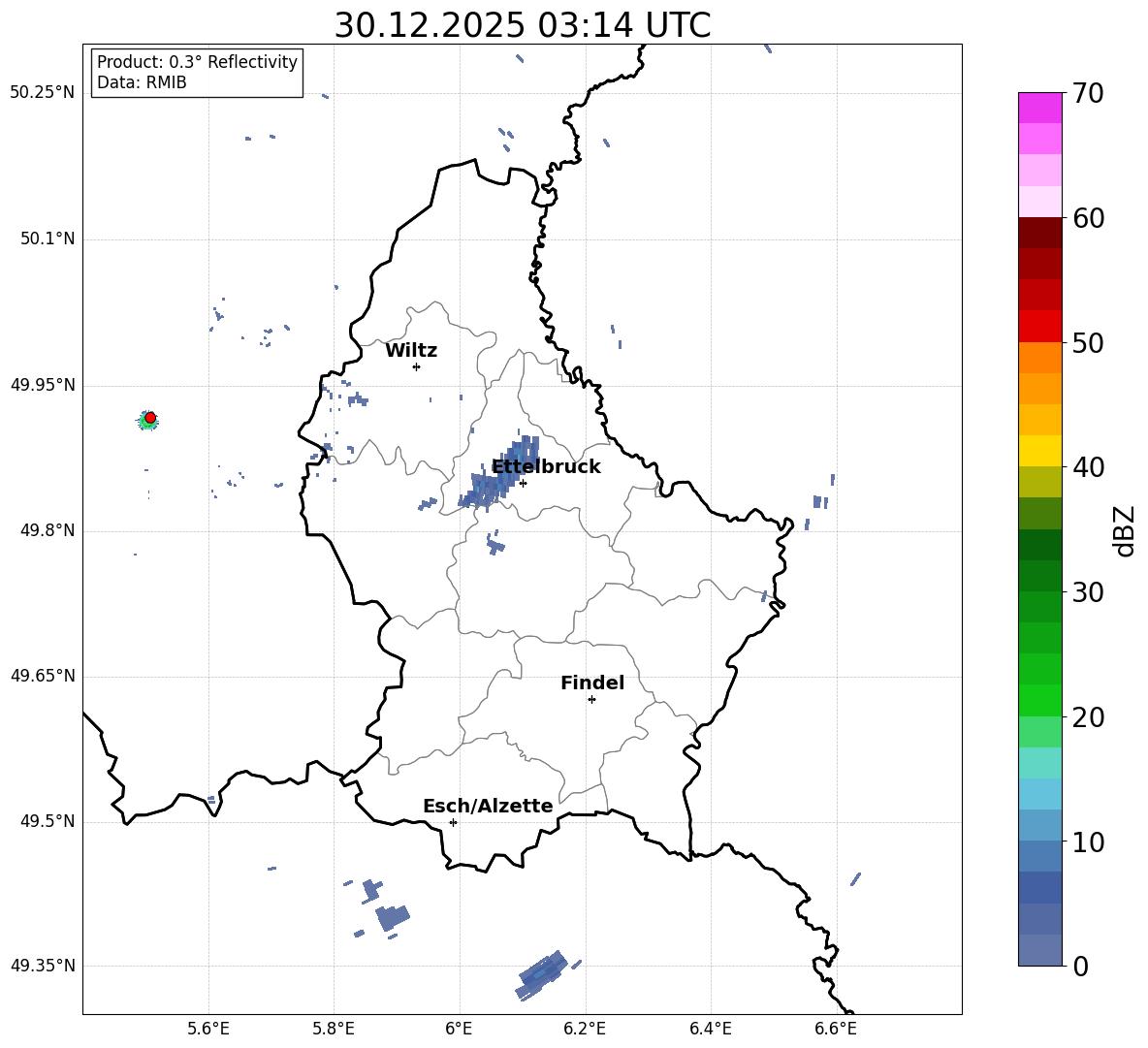The image size is (1148, 1048).
Task: Click the dark maroon swatch just below 60
Action: [1039, 233]
